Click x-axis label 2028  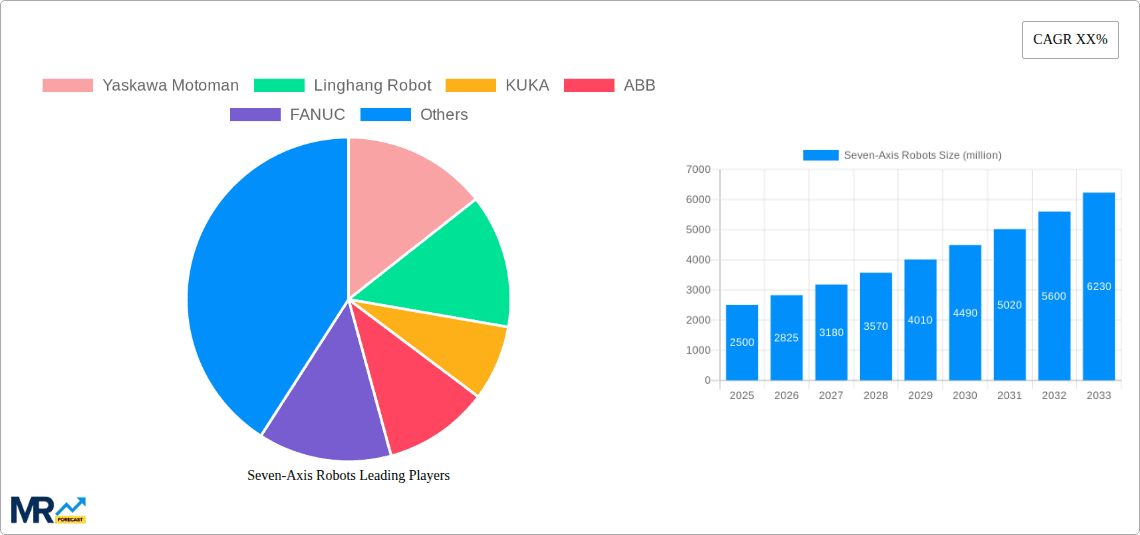875,395
